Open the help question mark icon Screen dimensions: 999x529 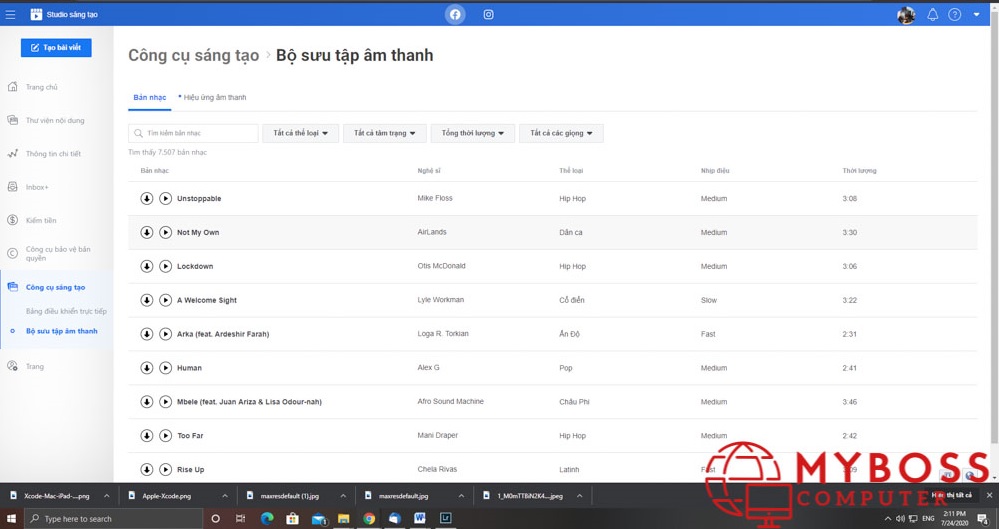(x=954, y=15)
